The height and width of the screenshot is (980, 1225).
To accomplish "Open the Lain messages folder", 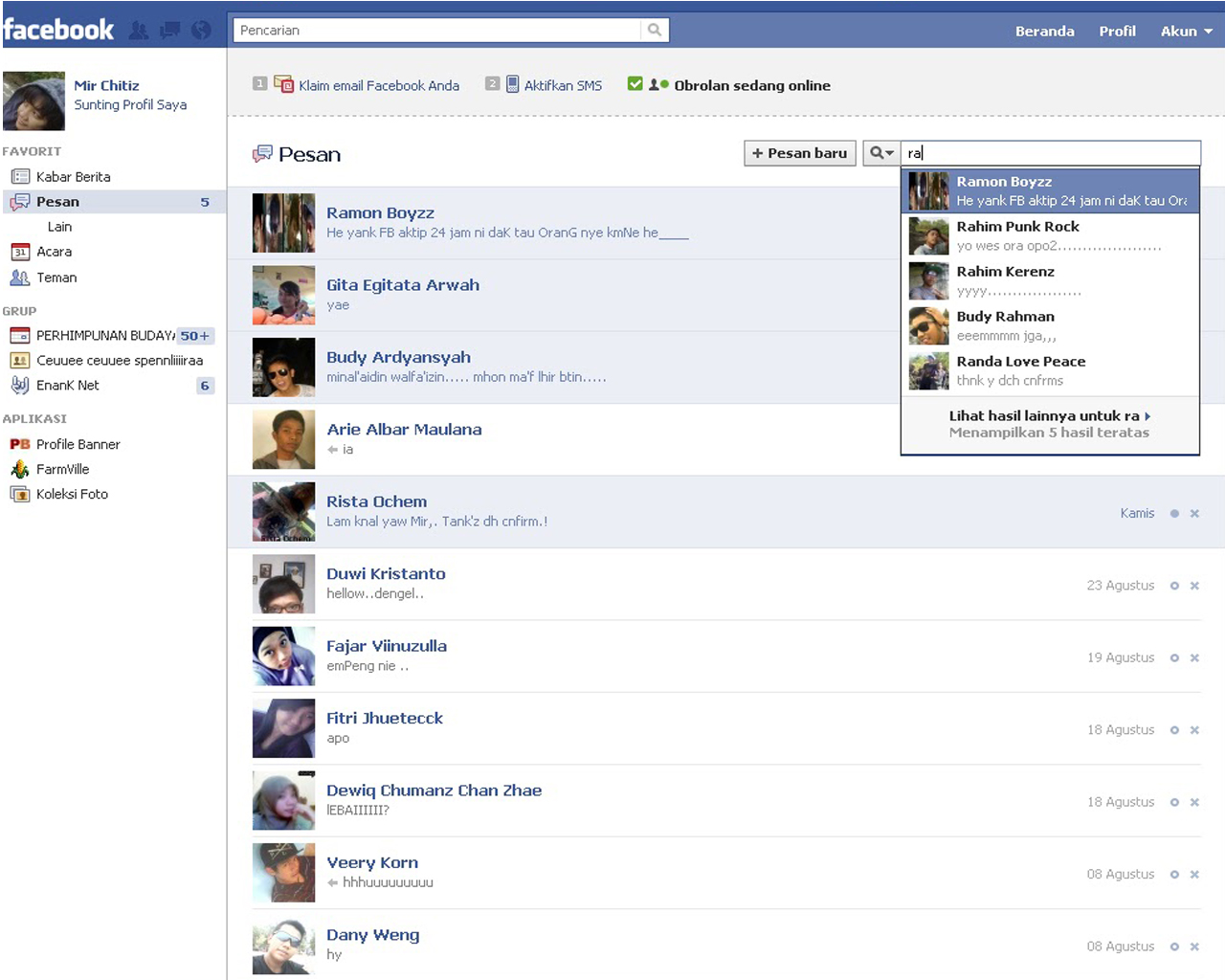I will 59,227.
